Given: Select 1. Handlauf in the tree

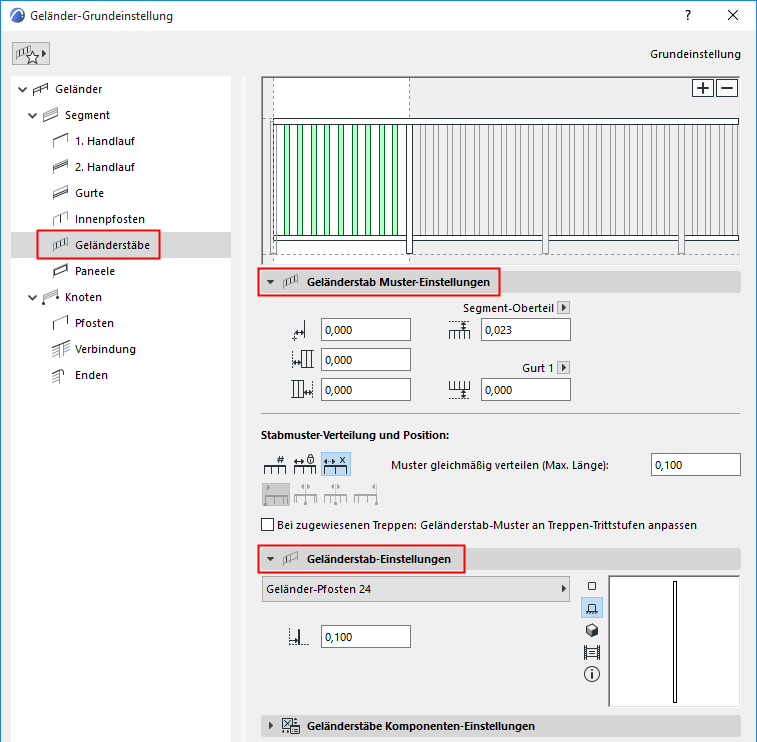Looking at the screenshot, I should click(x=105, y=141).
